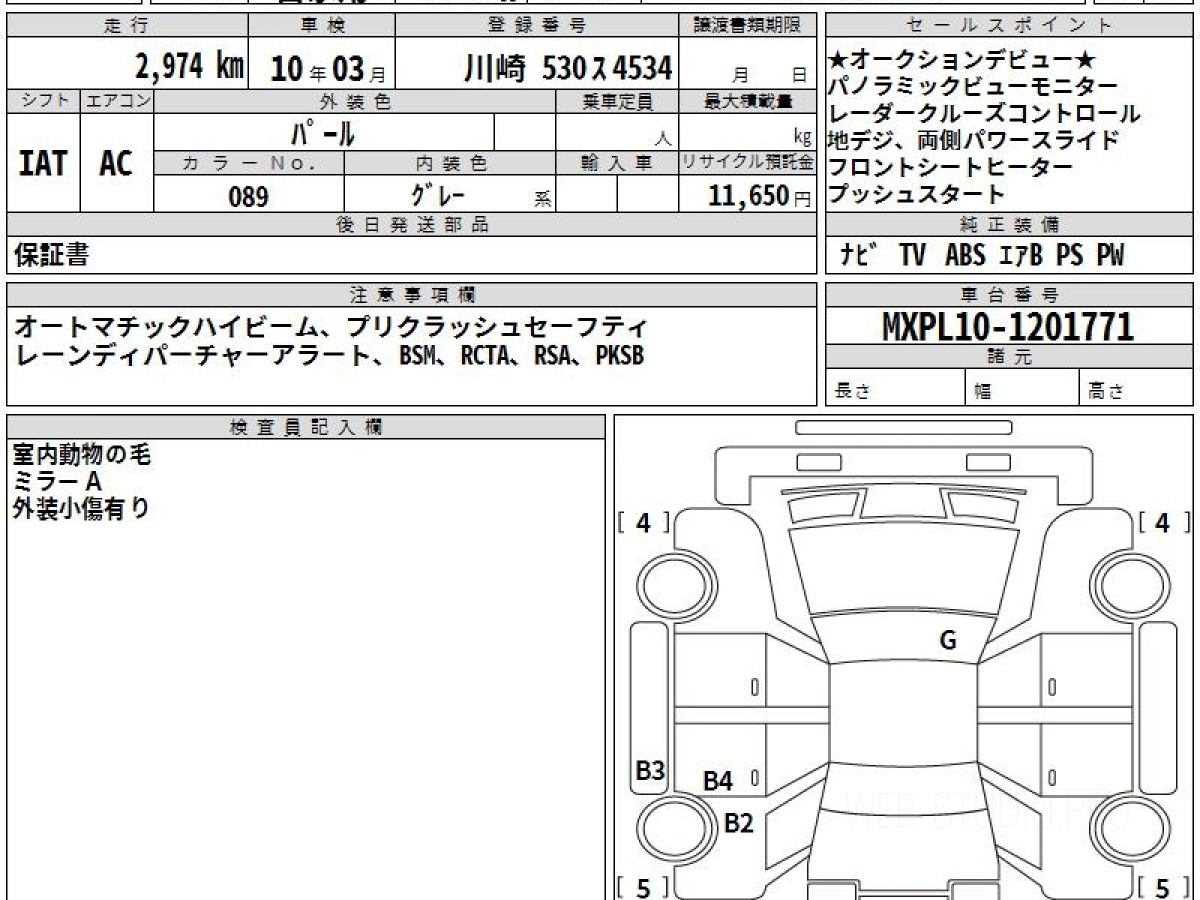Screen dimensions: 1200x900
Task: Select the 最大積載量 header
Action: pyautogui.click(x=749, y=101)
